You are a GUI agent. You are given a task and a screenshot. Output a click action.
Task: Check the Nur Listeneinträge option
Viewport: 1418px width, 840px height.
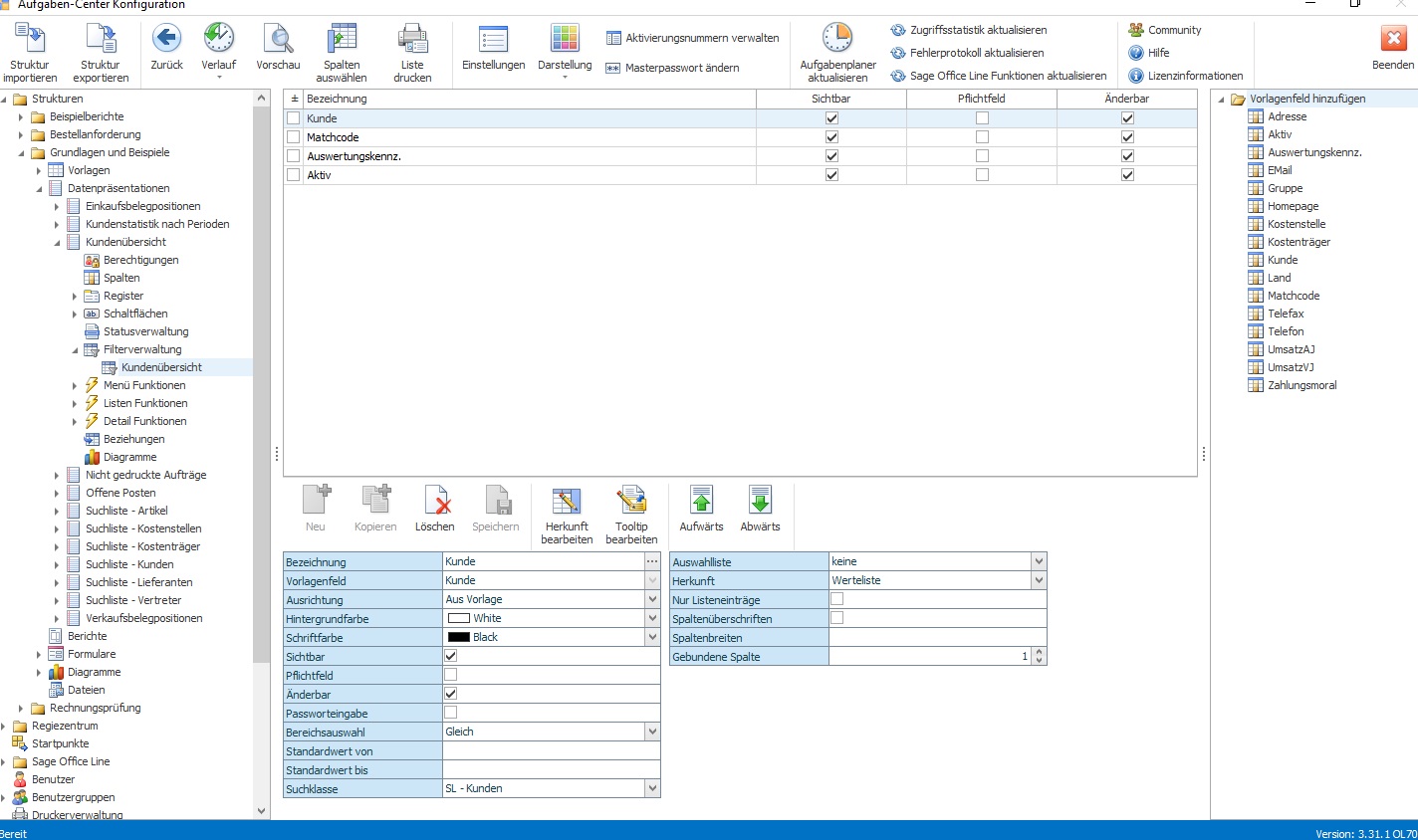[x=836, y=599]
